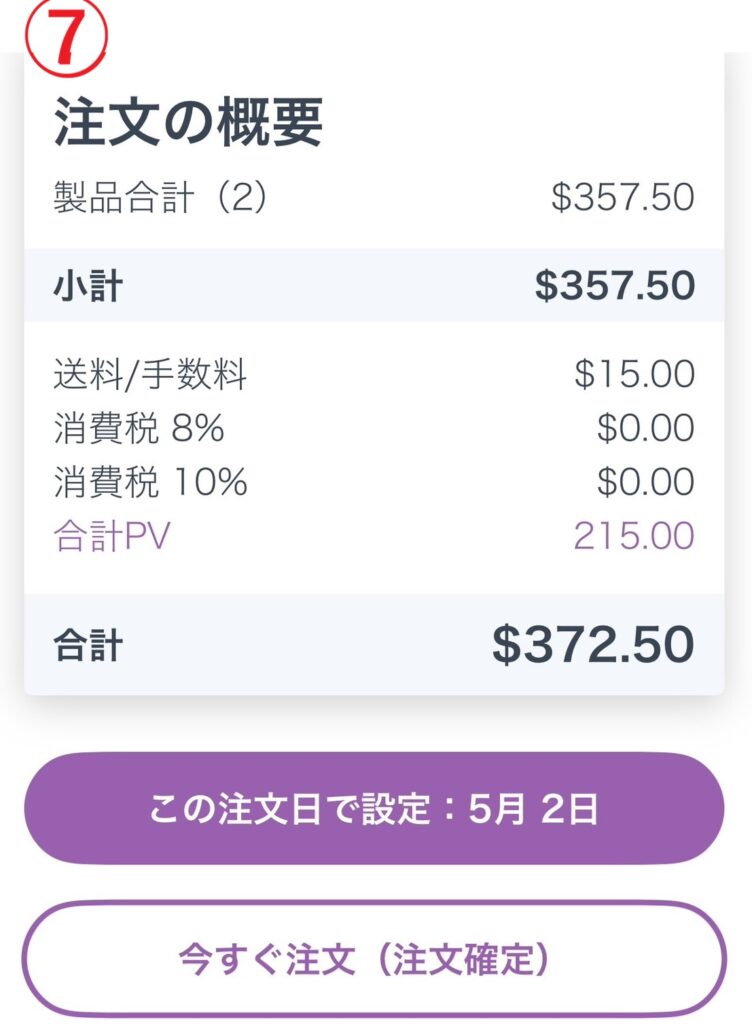Click the $0.00 value for 10% tax

(646, 482)
